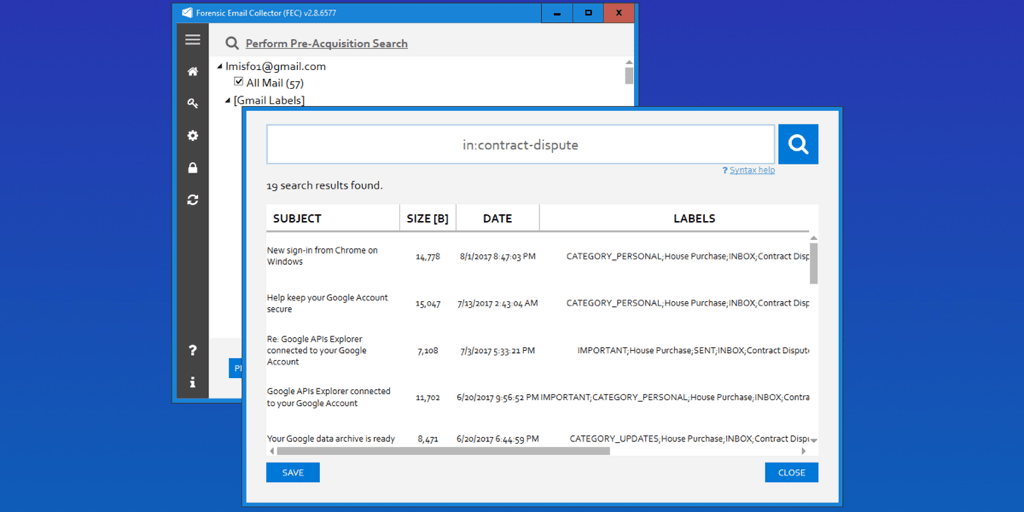Click the results vertical scrollbar thumb

click(x=814, y=263)
